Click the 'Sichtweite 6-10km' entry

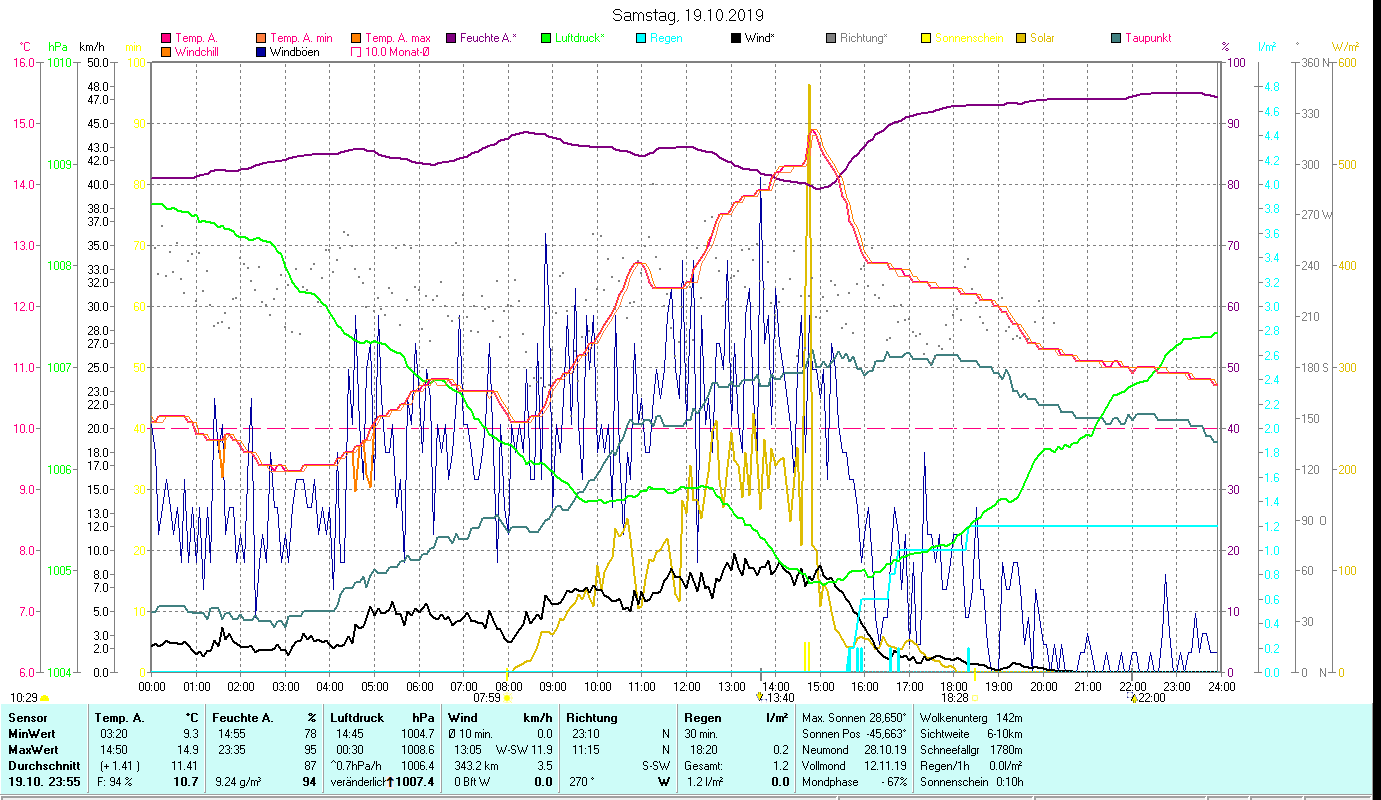coord(971,734)
